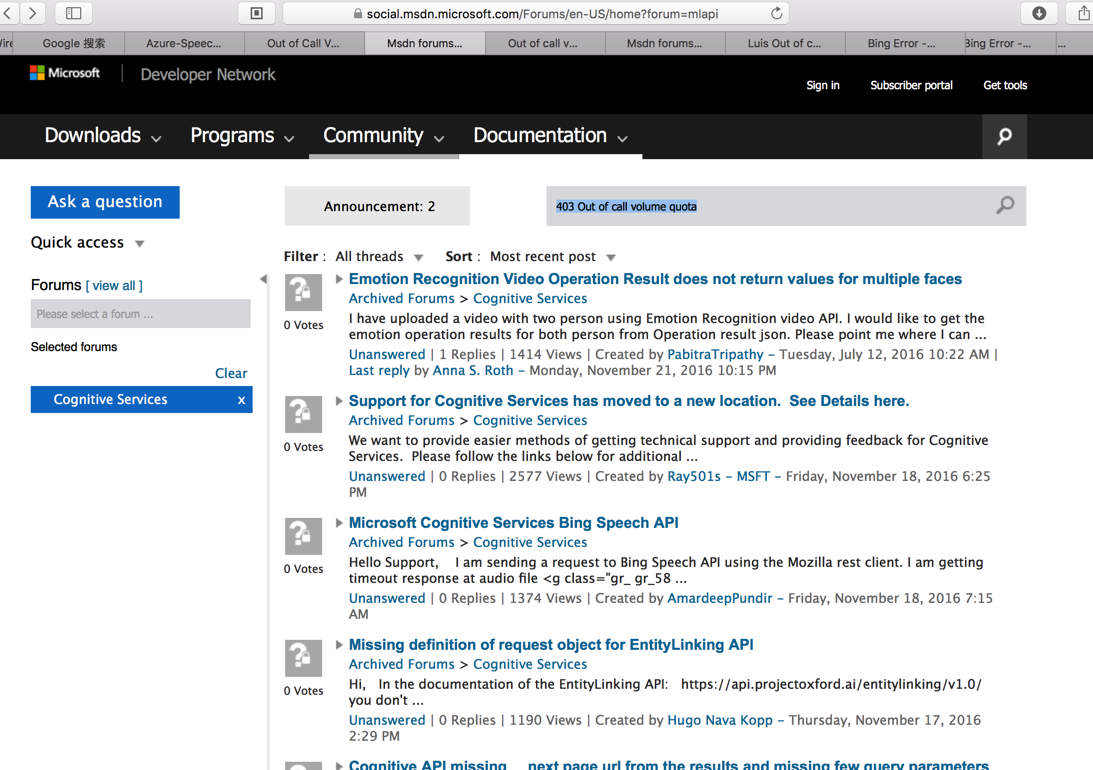Open the Documentation dropdown menu
The width and height of the screenshot is (1093, 770).
click(550, 136)
